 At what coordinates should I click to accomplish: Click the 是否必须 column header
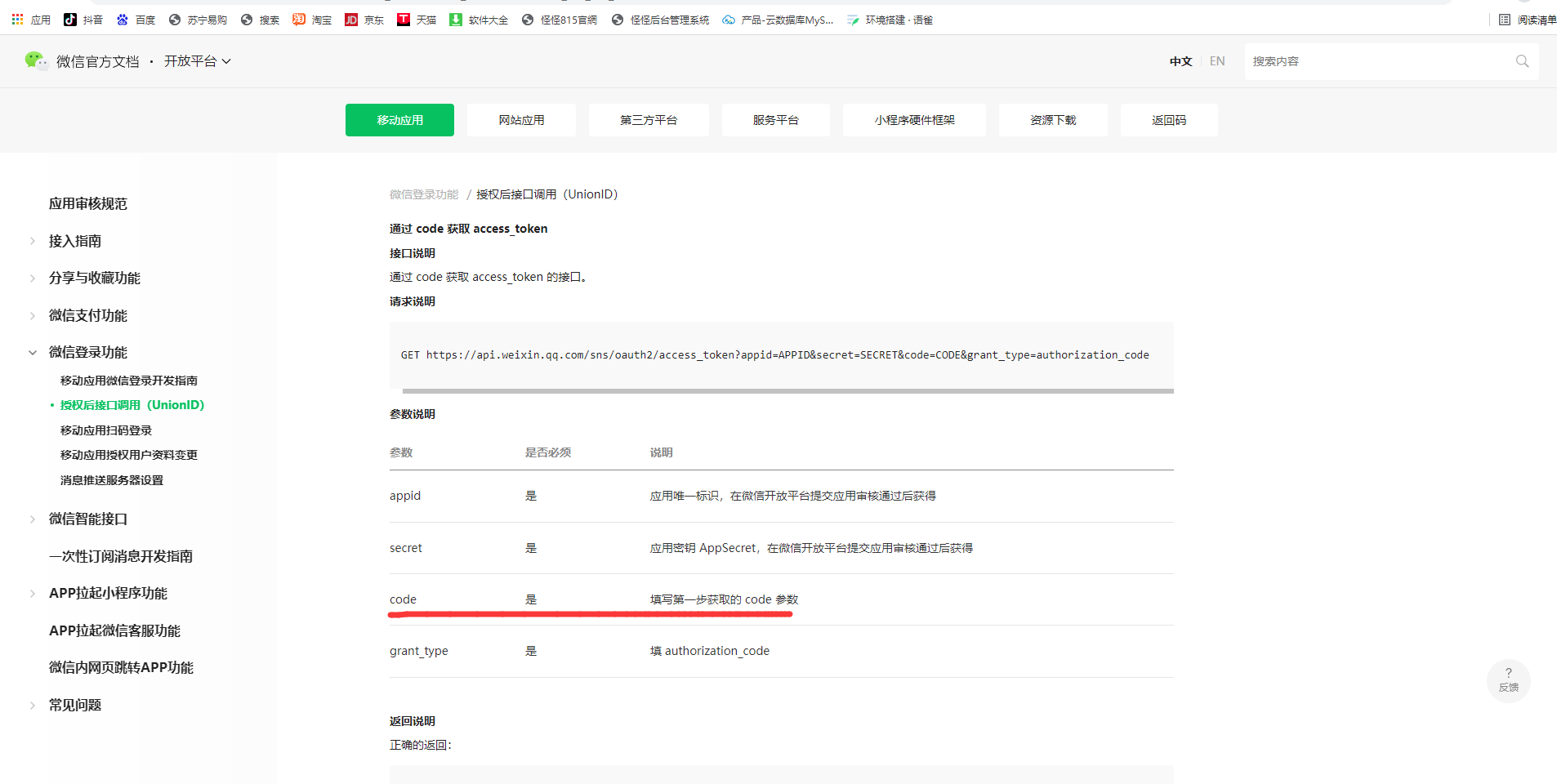(548, 452)
